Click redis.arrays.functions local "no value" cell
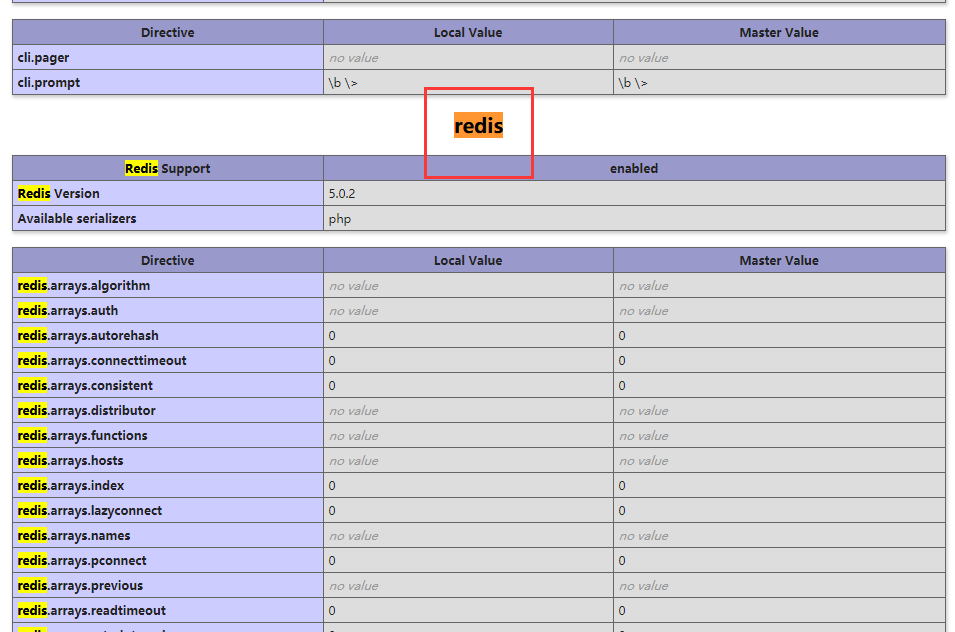Viewport: 955px width, 632px height. pyautogui.click(x=468, y=435)
